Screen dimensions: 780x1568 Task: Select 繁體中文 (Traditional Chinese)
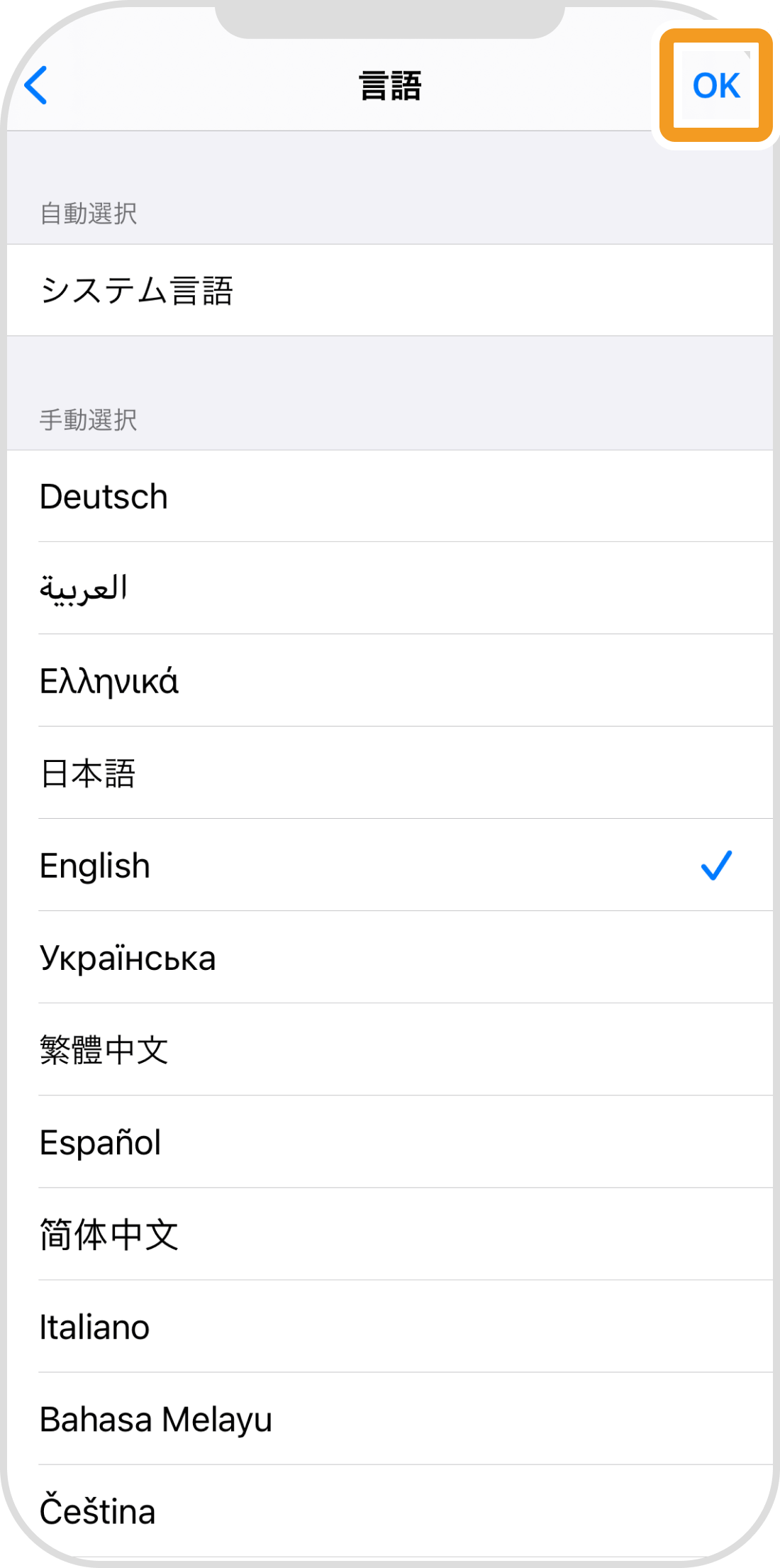[x=104, y=1050]
